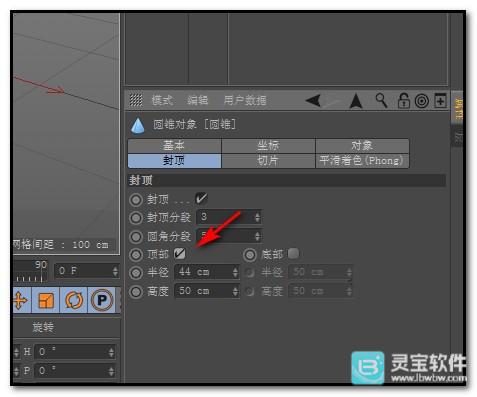This screenshot has height=397, width=477.
Task: Click the 封顶 section header
Action: 287,180
